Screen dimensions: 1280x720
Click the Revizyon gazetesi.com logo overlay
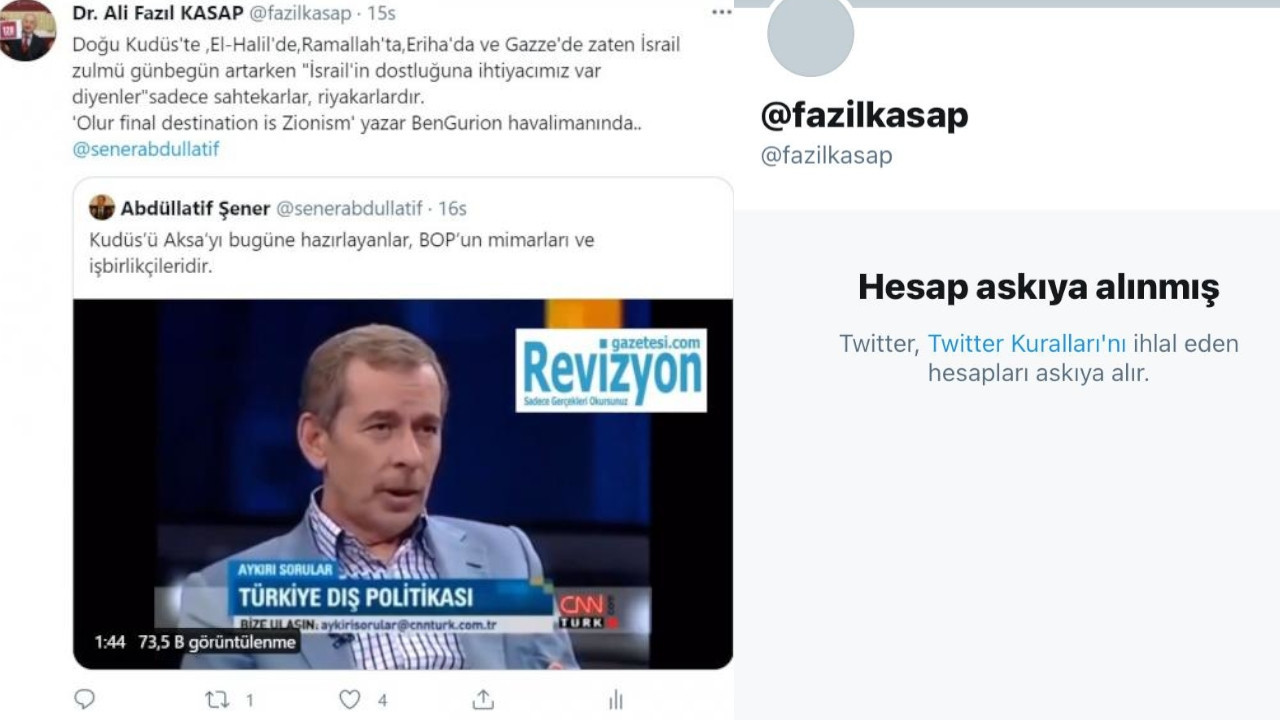[611, 370]
